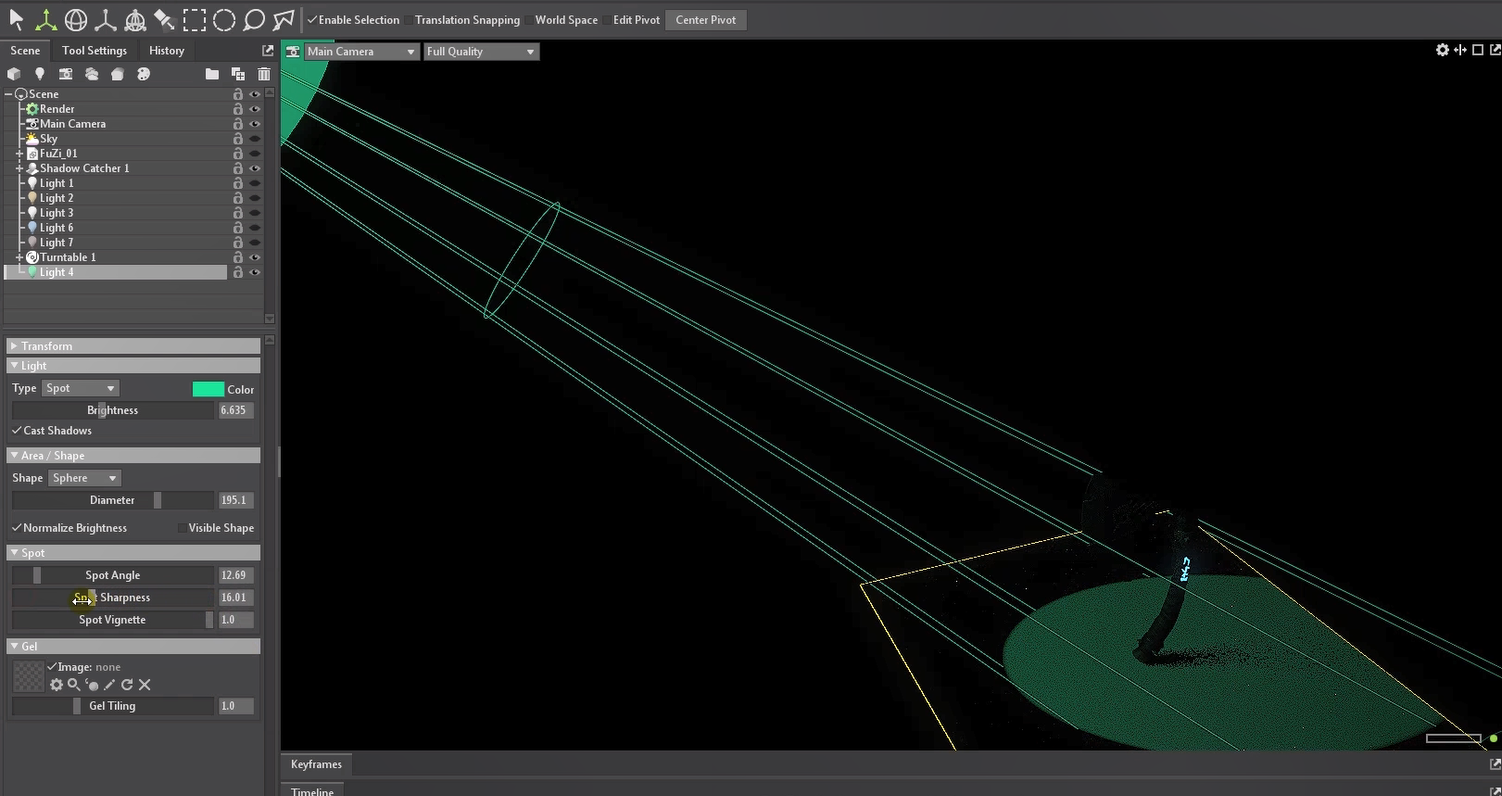Expand the Transform section
This screenshot has width=1502, height=796.
46,346
